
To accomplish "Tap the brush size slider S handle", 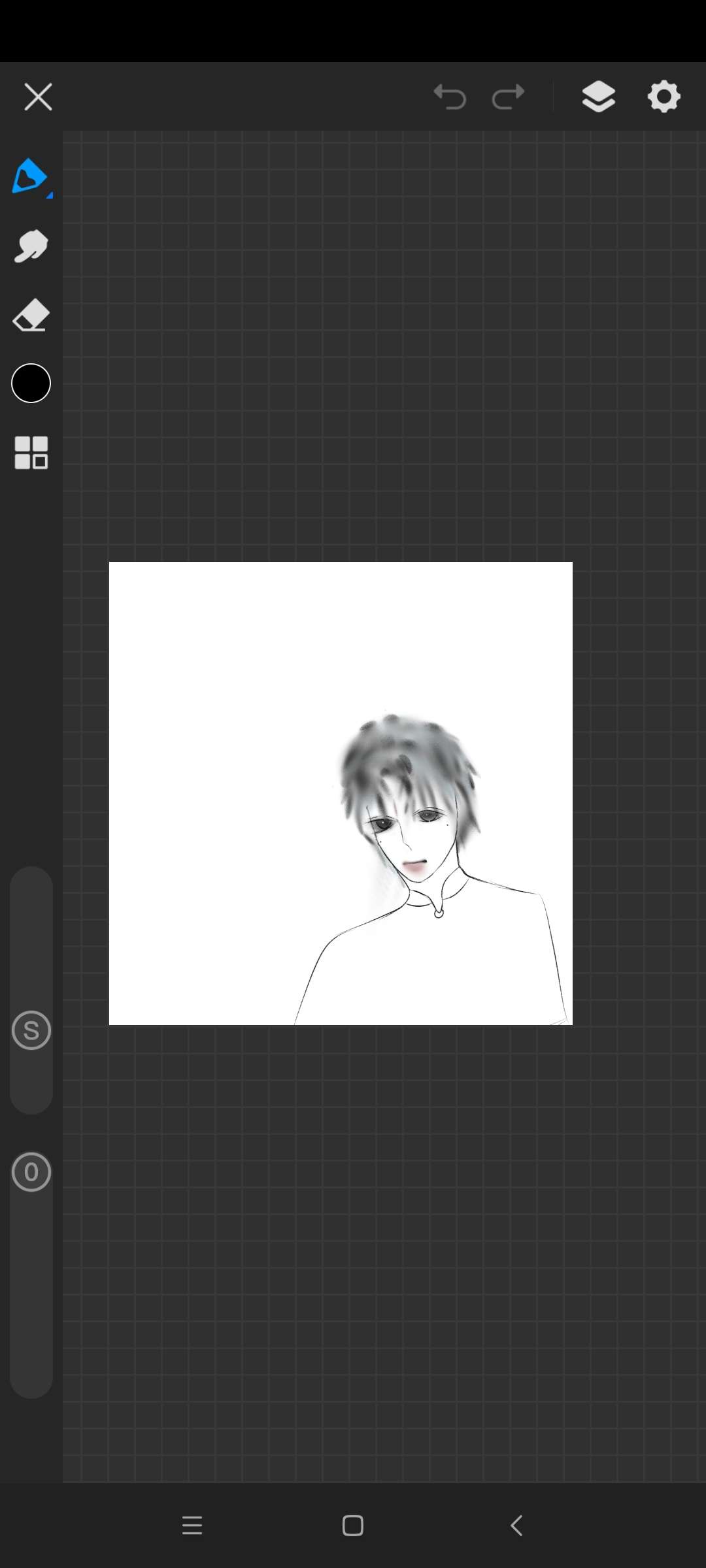I will click(x=31, y=1030).
